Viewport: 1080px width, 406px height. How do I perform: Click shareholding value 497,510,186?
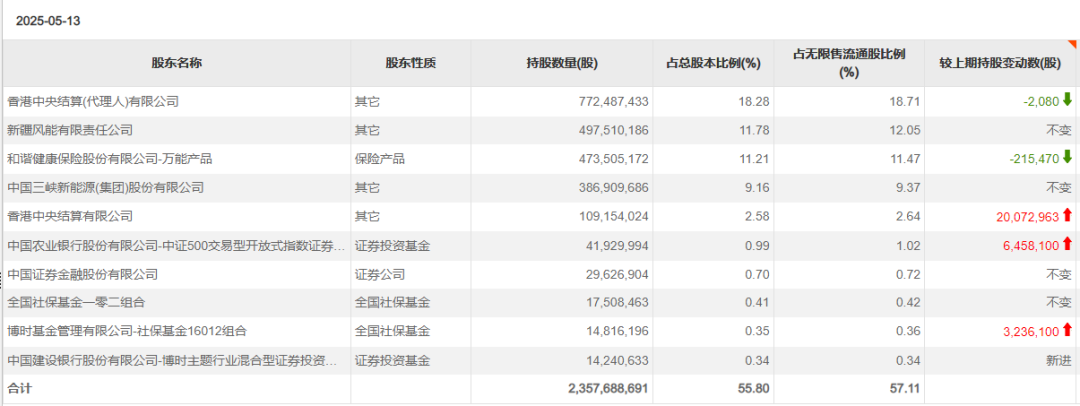614,130
